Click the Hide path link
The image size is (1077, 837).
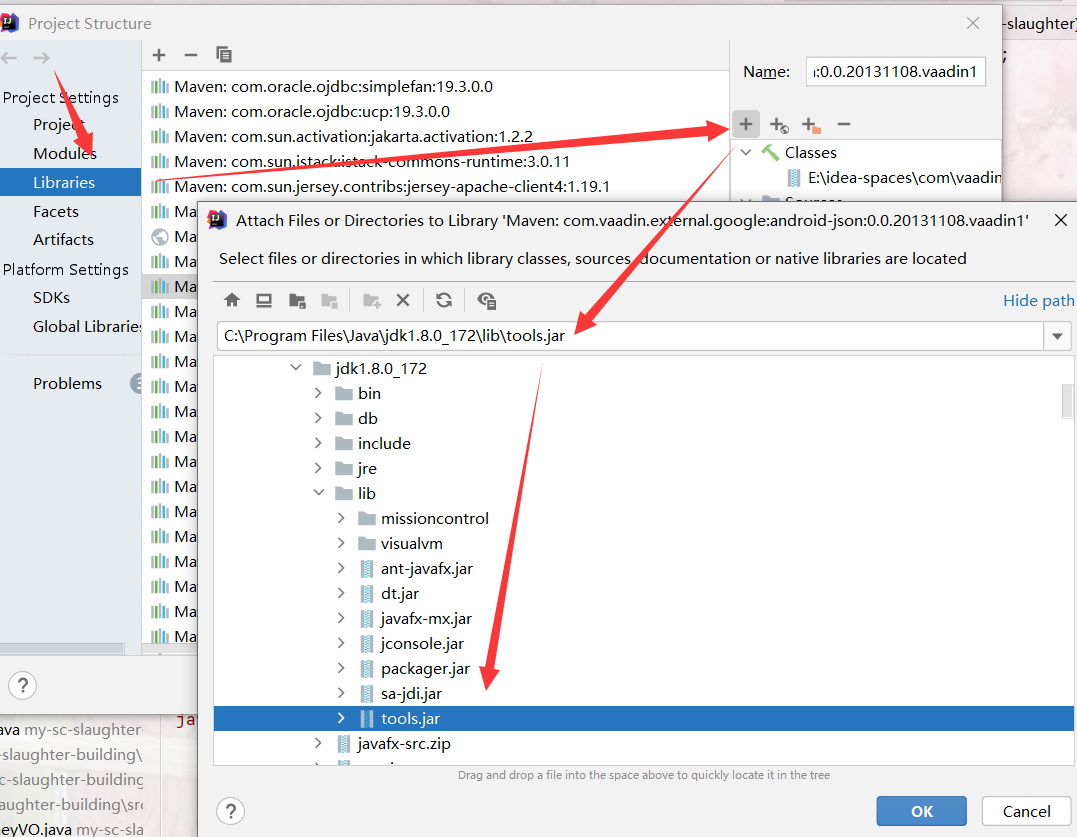1038,299
